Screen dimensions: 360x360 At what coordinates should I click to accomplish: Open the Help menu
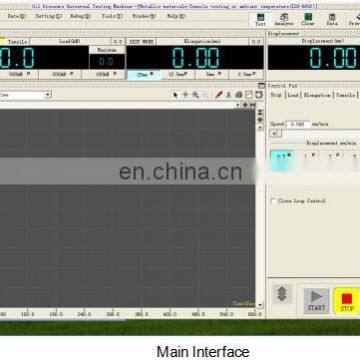point(176,16)
